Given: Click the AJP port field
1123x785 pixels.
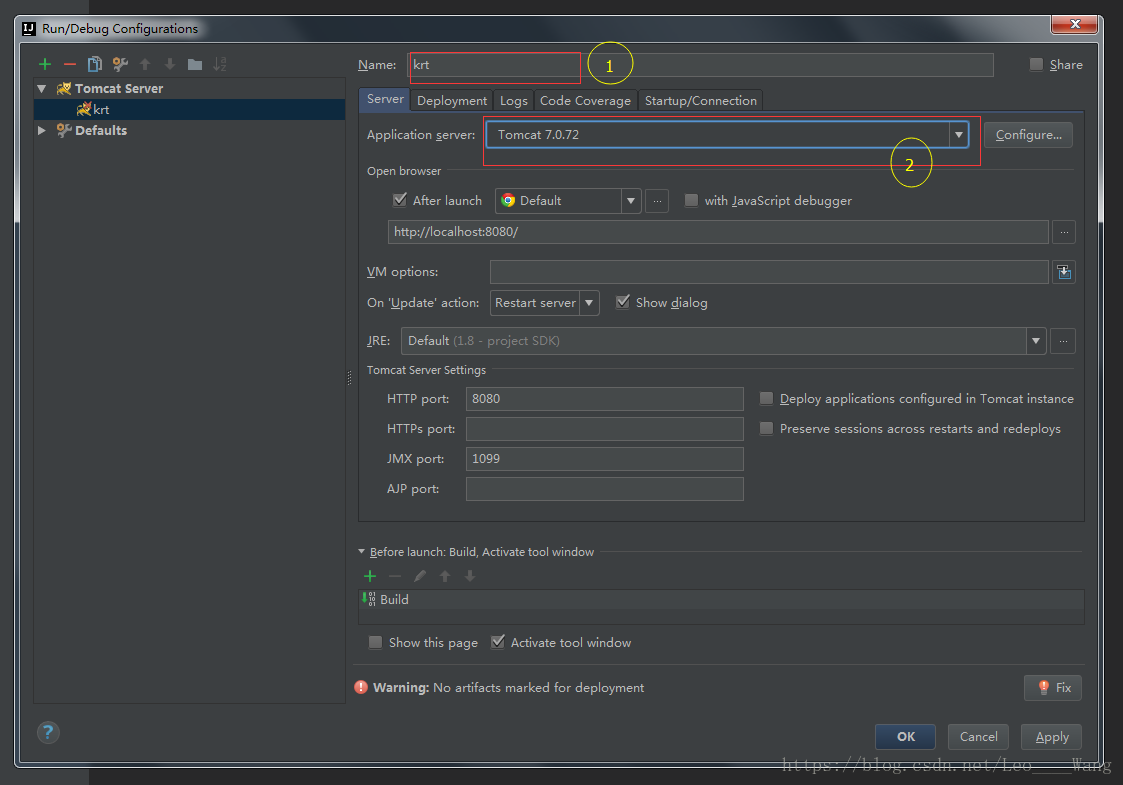Looking at the screenshot, I should click(604, 489).
